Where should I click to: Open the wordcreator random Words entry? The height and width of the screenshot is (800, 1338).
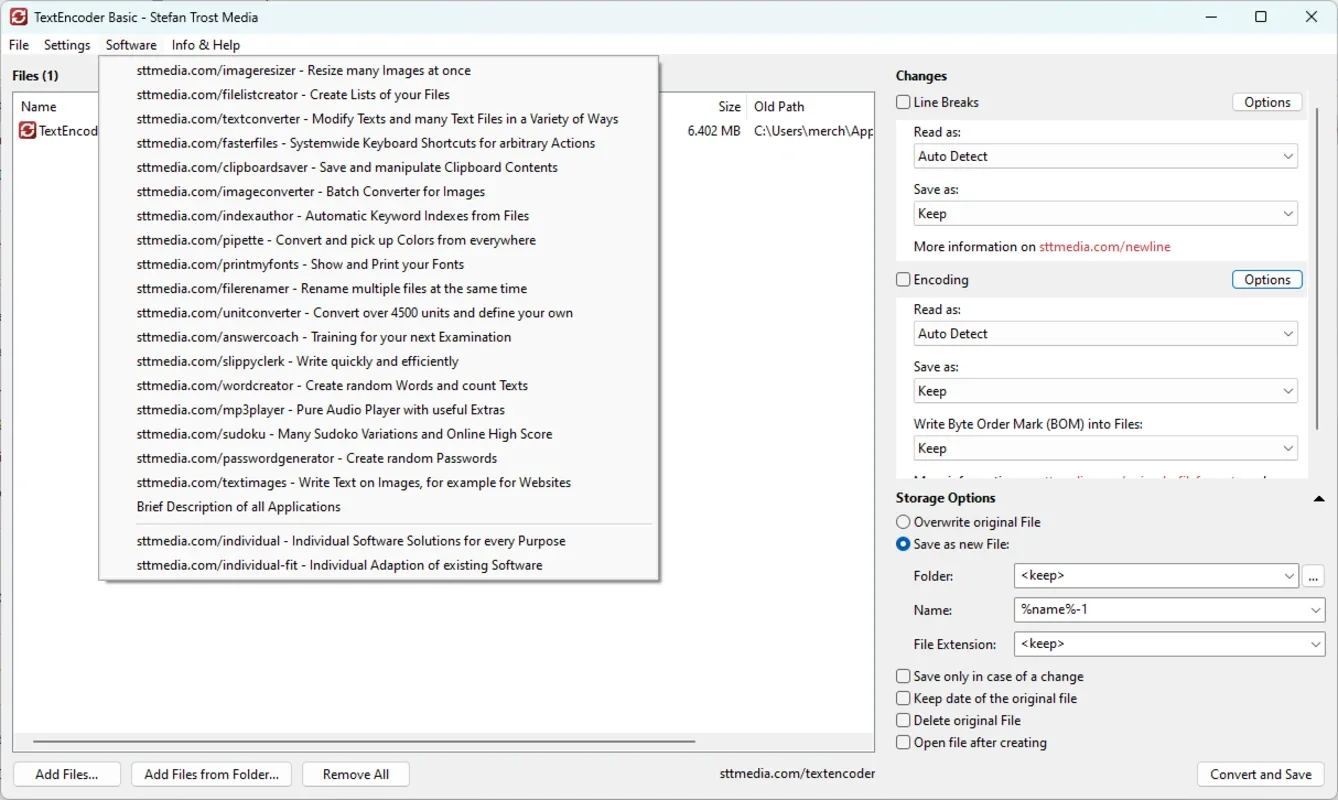[x=378, y=385]
